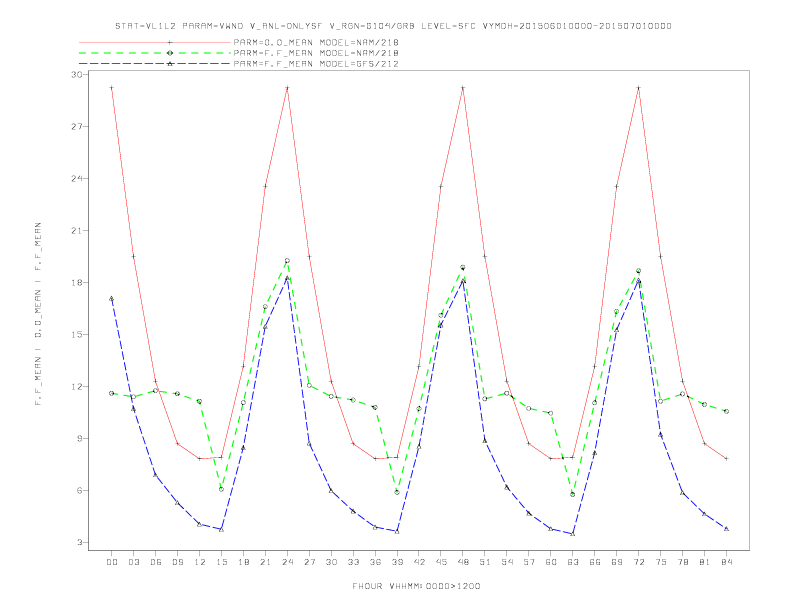Click x-axis forecast hour label 69
Screen dimensions: 792x612
tap(617, 562)
